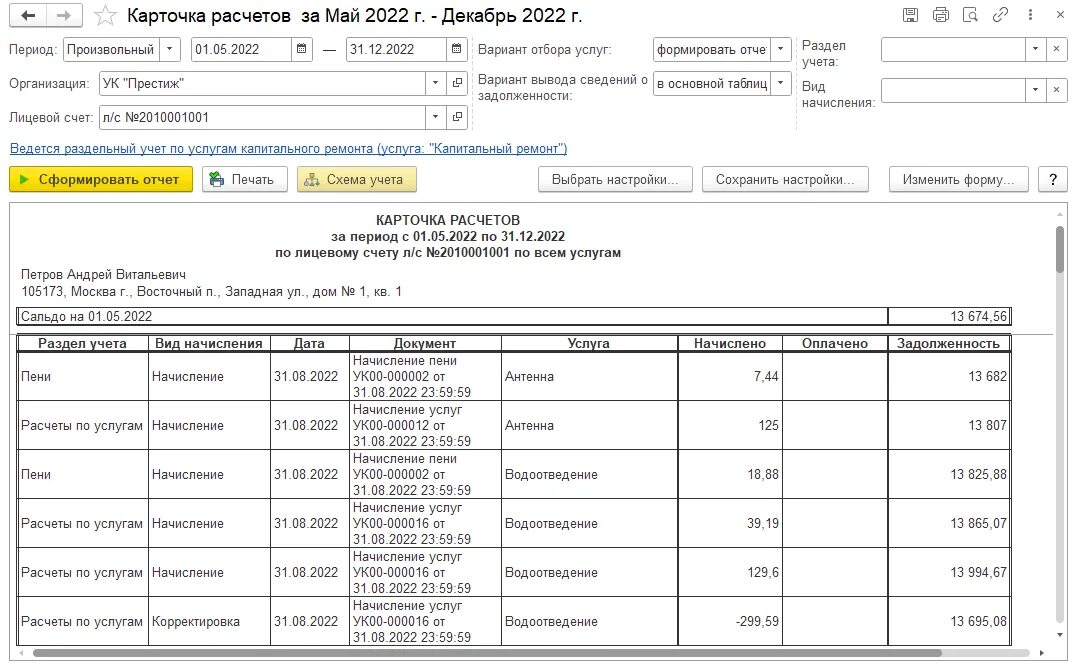Click the scroll right arrow of report

click(x=1041, y=653)
